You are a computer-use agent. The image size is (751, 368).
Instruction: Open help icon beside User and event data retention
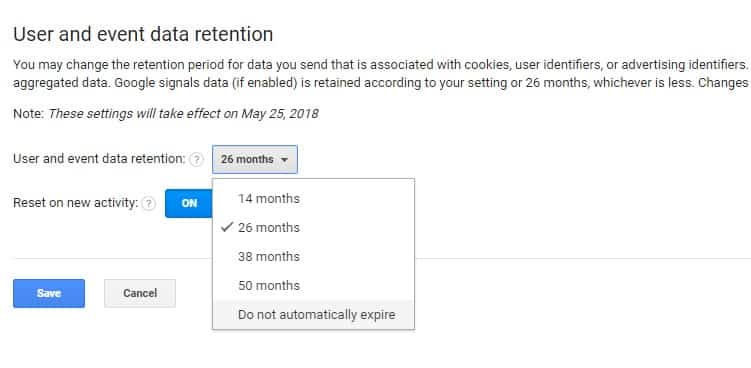pyautogui.click(x=196, y=160)
